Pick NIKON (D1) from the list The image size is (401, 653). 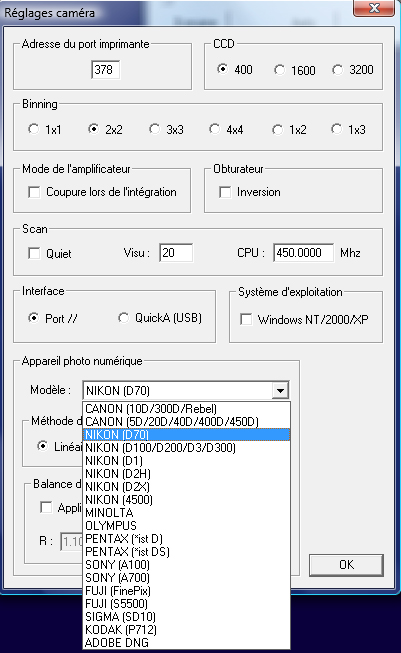click(187, 461)
